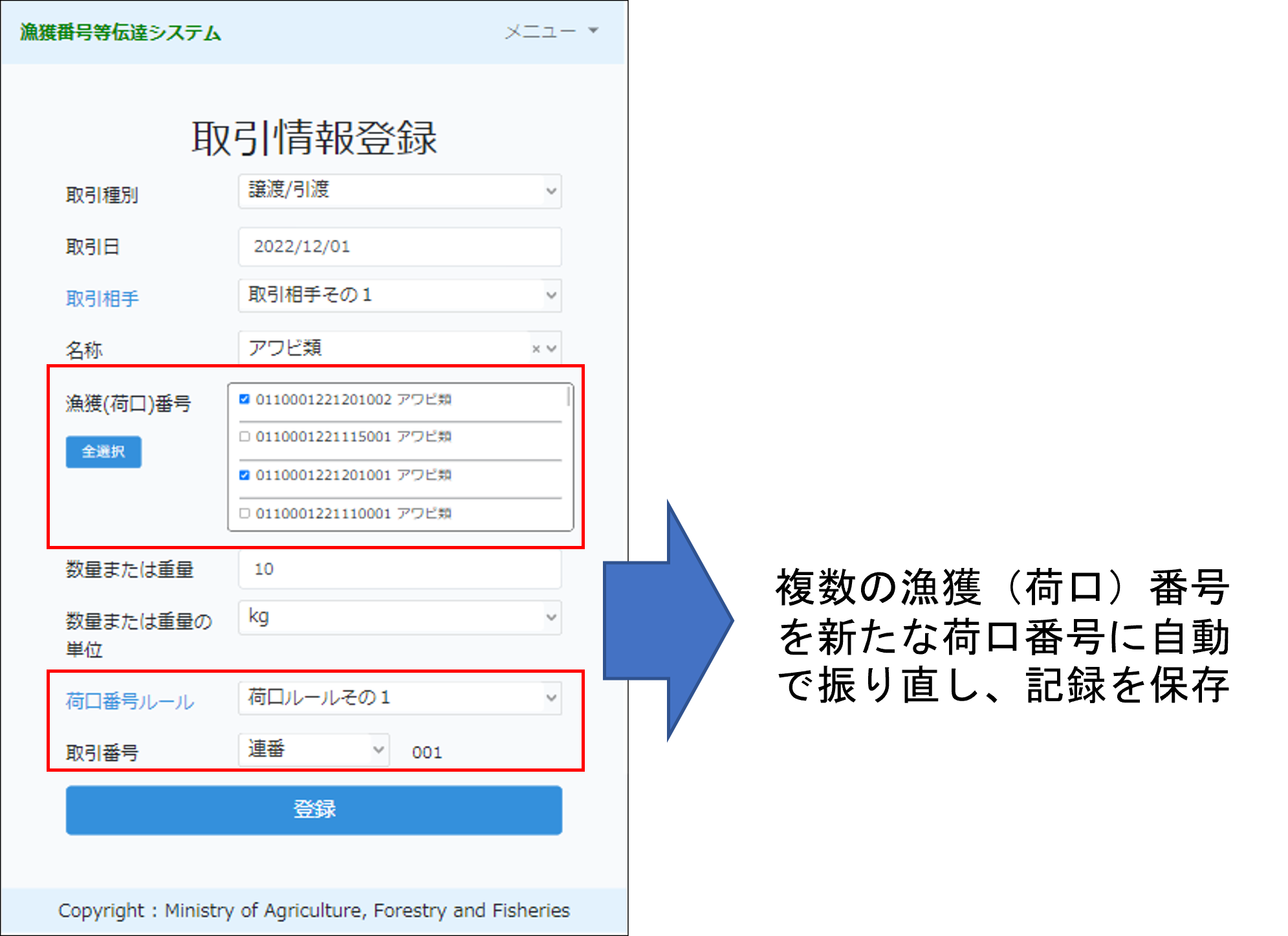The height and width of the screenshot is (936, 1288).
Task: Uncheck the 0110001221201002 アワビ類 checkbox
Action: coord(245,399)
